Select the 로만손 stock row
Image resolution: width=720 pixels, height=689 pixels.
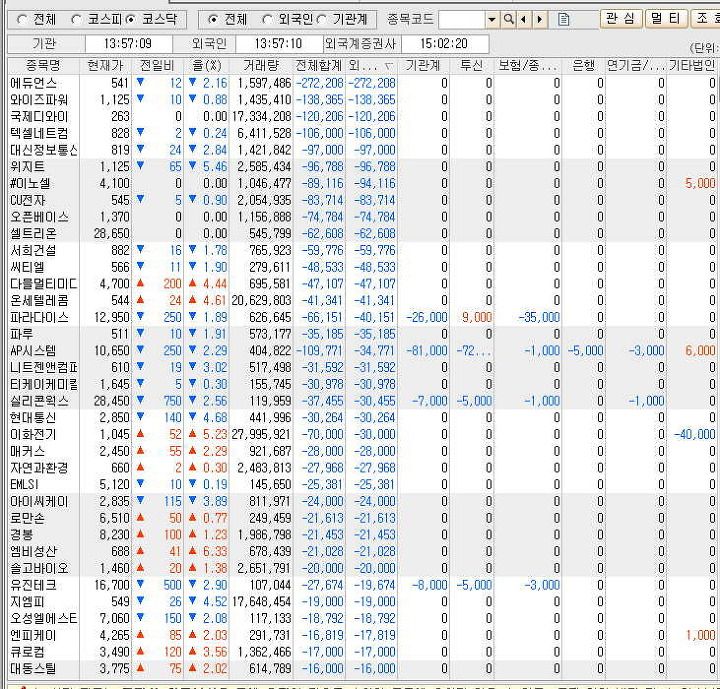pos(363,518)
